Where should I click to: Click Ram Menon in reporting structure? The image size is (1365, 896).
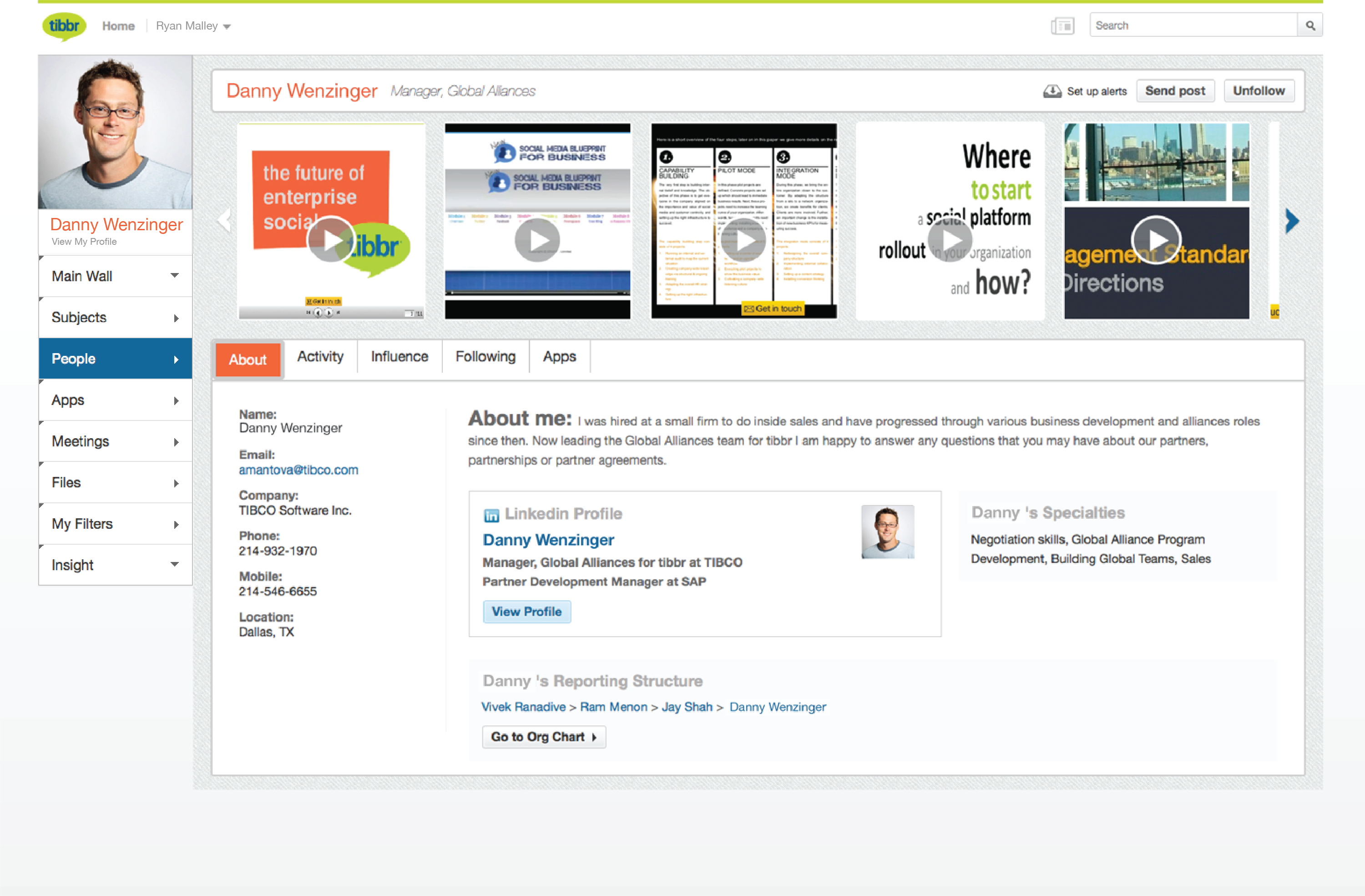pos(613,707)
